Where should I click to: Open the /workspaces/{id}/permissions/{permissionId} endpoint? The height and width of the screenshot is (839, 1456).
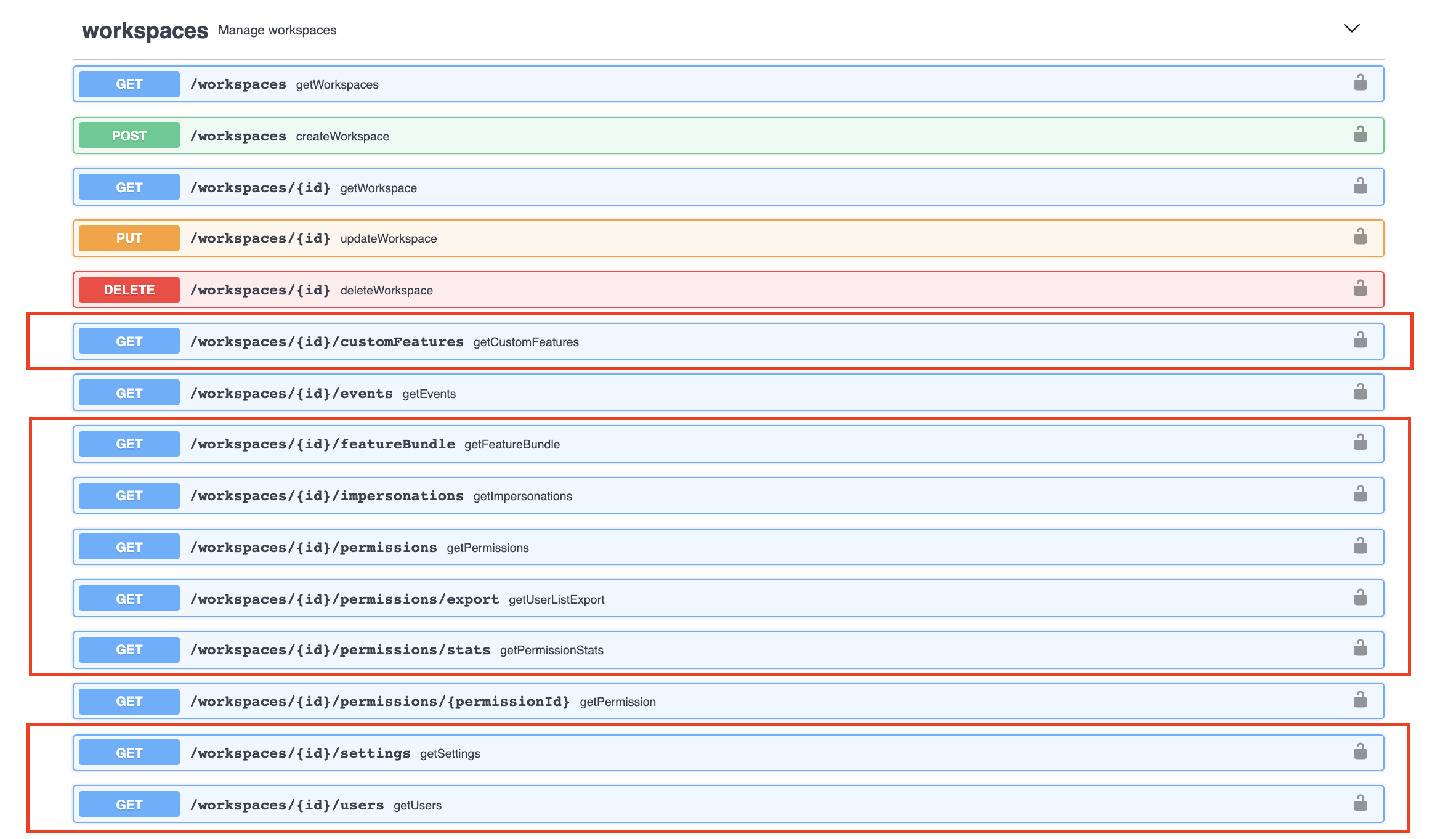point(380,702)
